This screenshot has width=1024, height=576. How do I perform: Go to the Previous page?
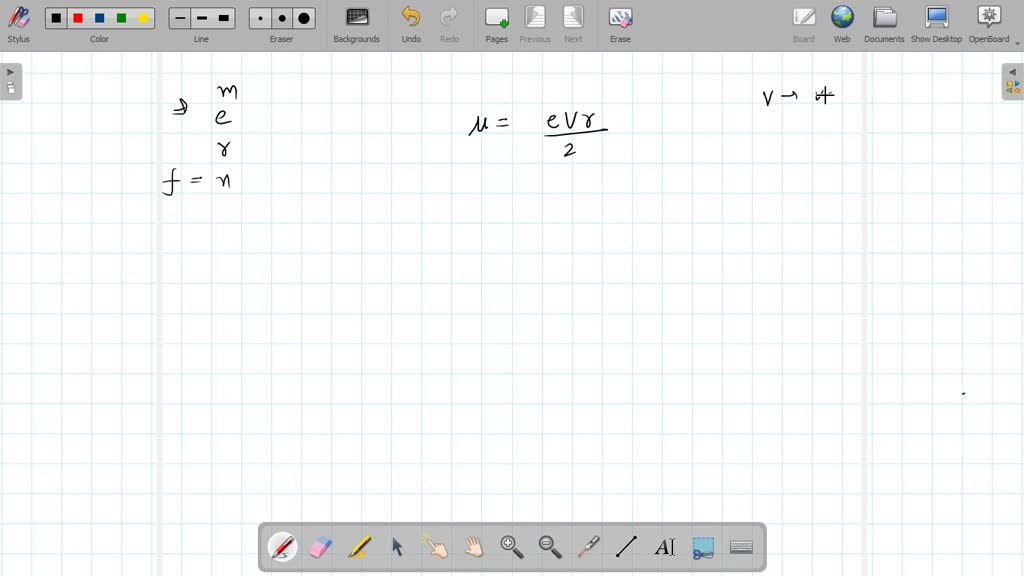535,25
